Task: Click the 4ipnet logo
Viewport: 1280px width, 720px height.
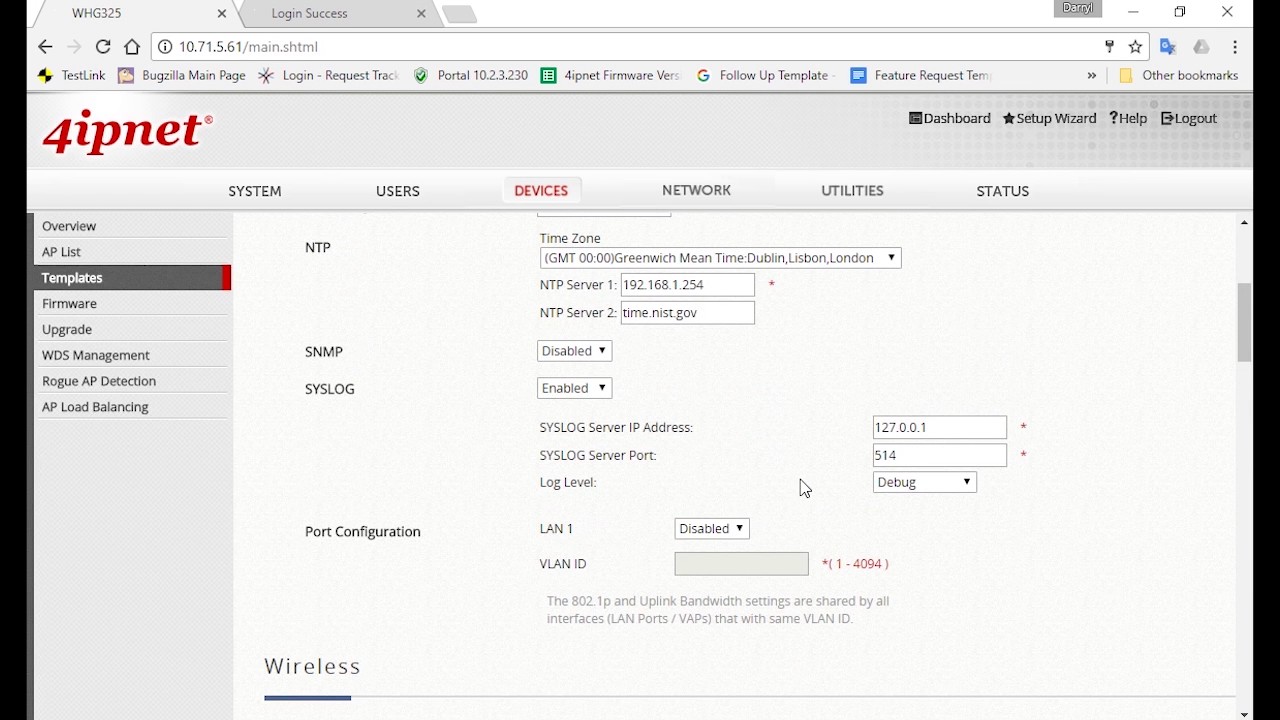Action: (x=127, y=131)
